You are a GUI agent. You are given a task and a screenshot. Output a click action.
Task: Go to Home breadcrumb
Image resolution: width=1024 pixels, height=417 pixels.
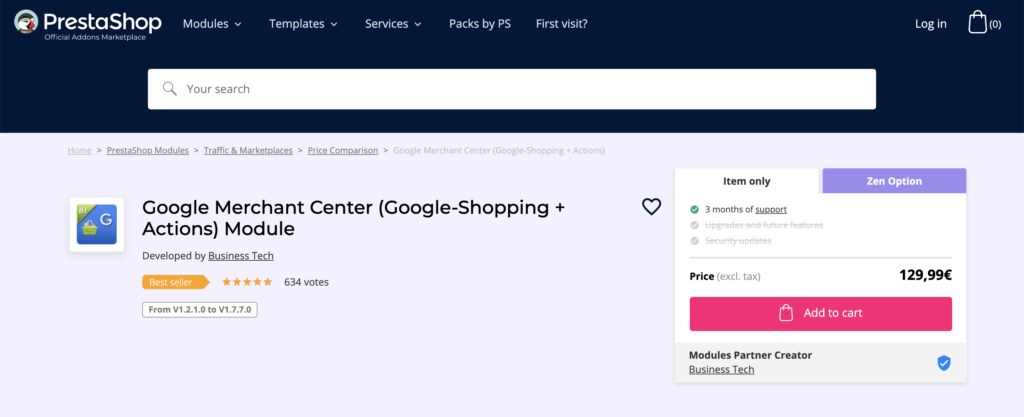click(80, 151)
